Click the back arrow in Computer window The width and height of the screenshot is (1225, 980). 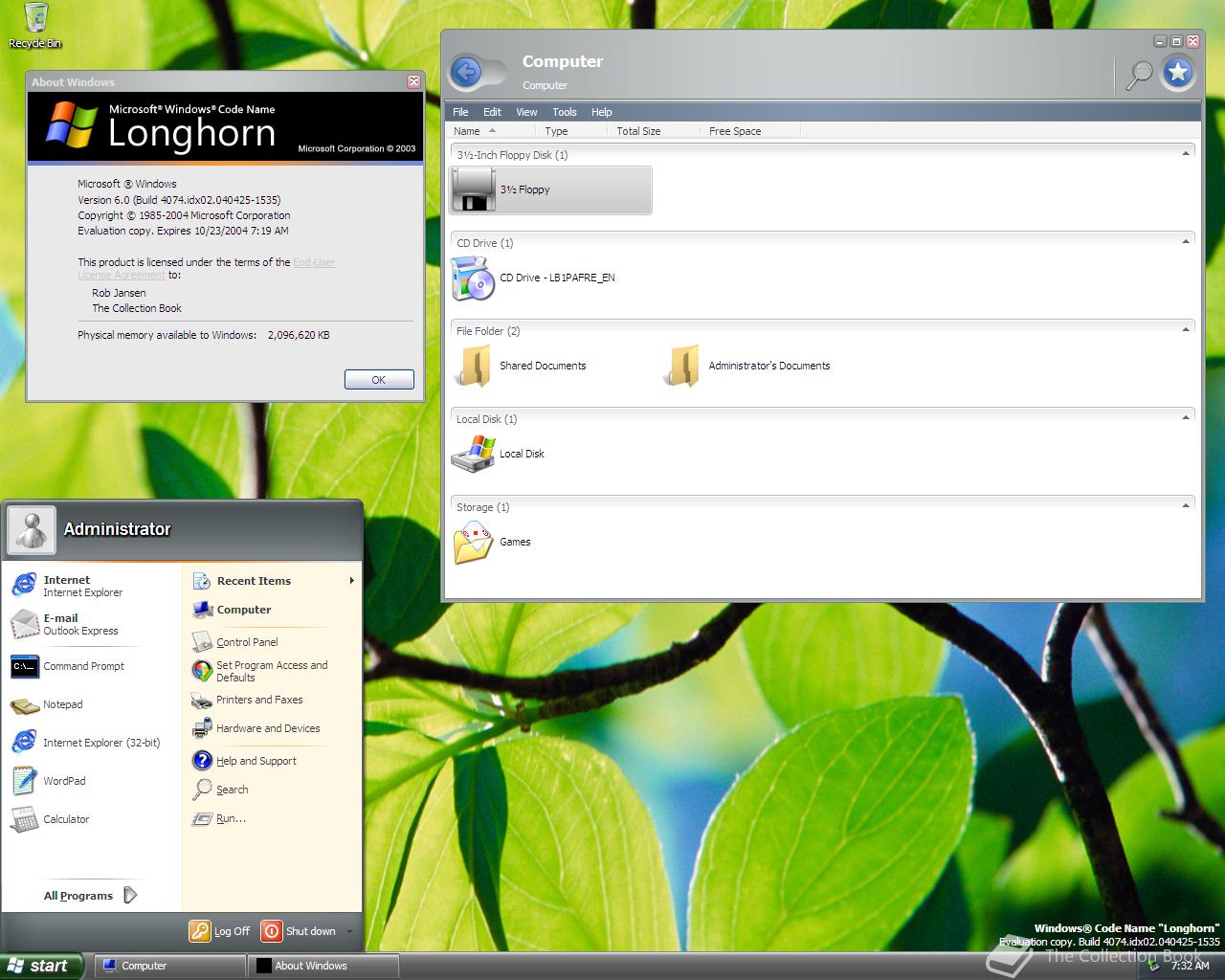pyautogui.click(x=466, y=71)
